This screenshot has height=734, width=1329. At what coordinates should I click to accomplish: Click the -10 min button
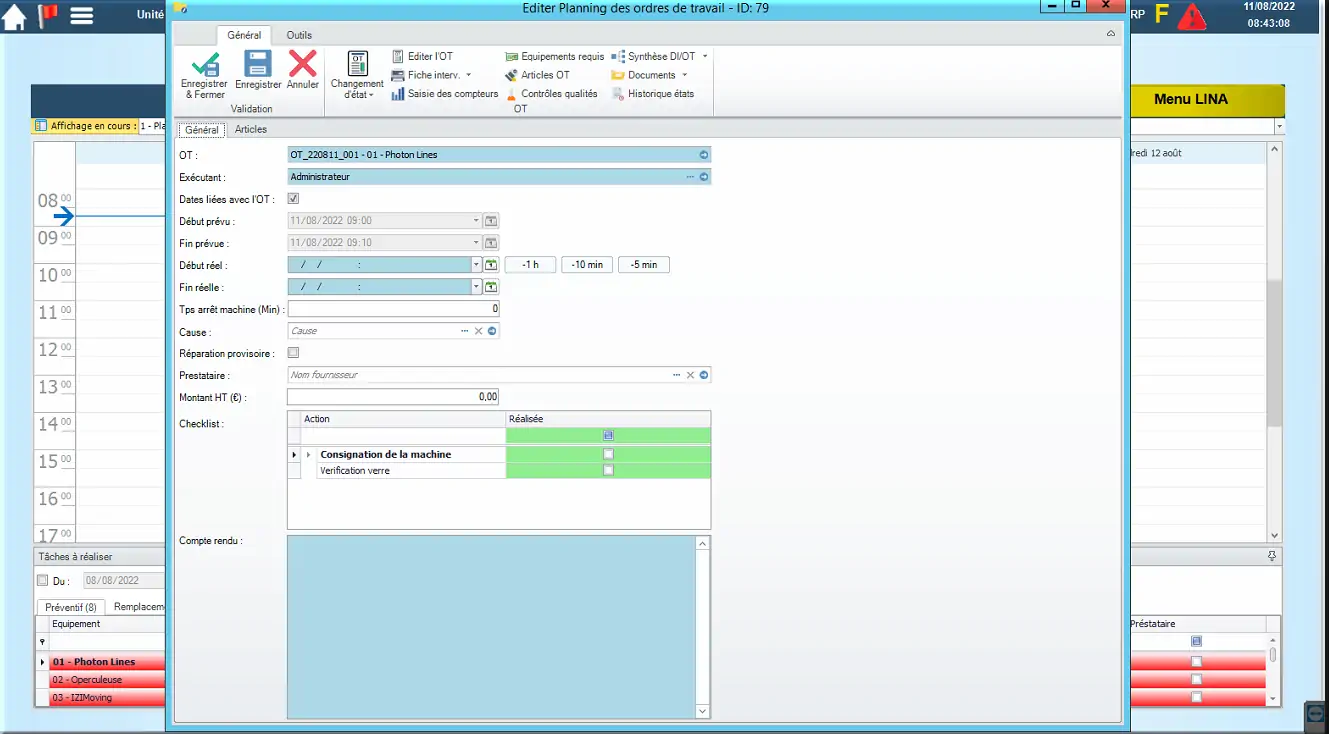click(x=587, y=265)
